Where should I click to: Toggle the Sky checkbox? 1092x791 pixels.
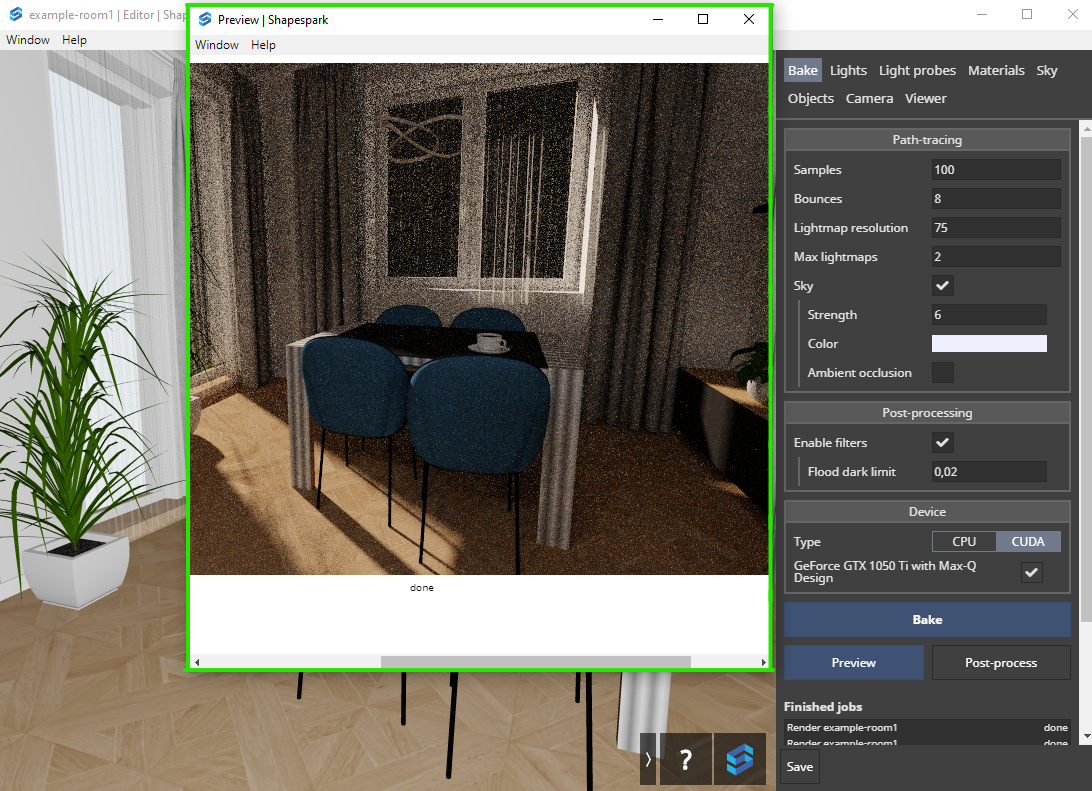tap(942, 286)
